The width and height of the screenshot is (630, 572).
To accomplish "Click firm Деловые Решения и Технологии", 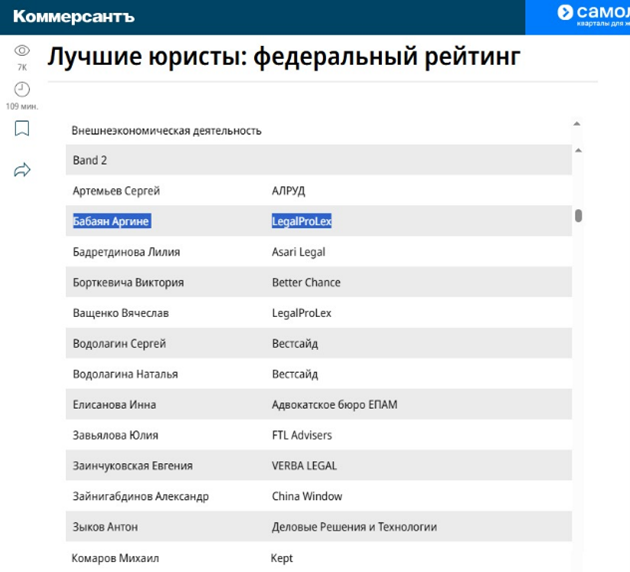I will (x=354, y=527).
